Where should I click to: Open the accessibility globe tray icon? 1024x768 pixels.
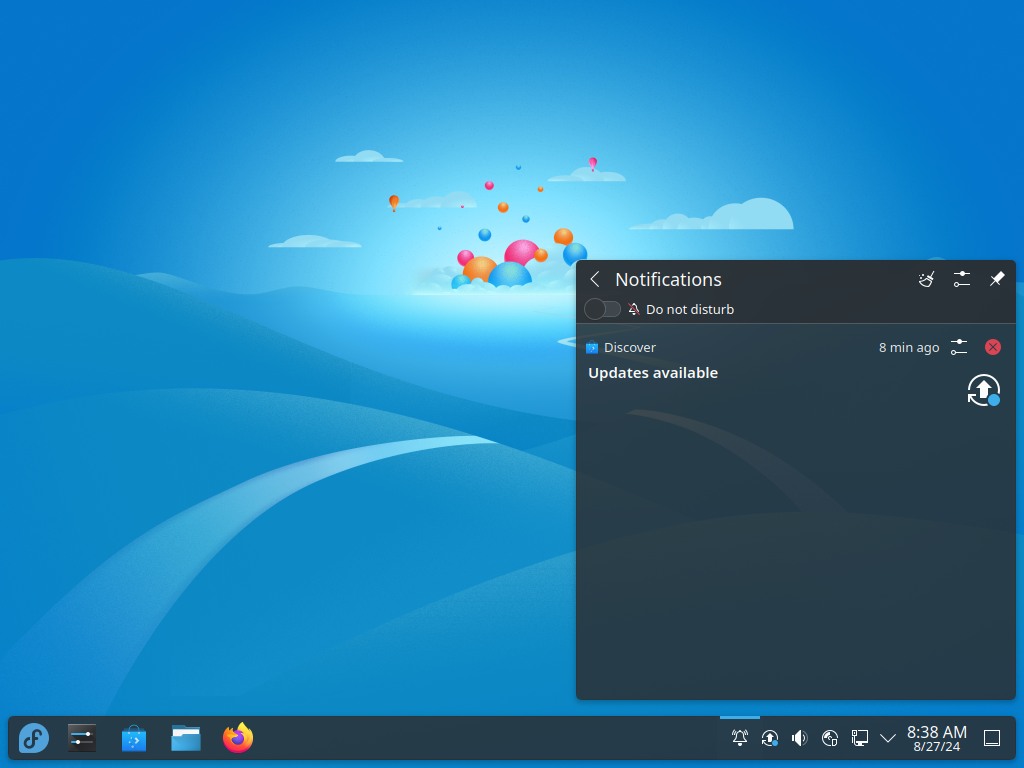pos(830,738)
